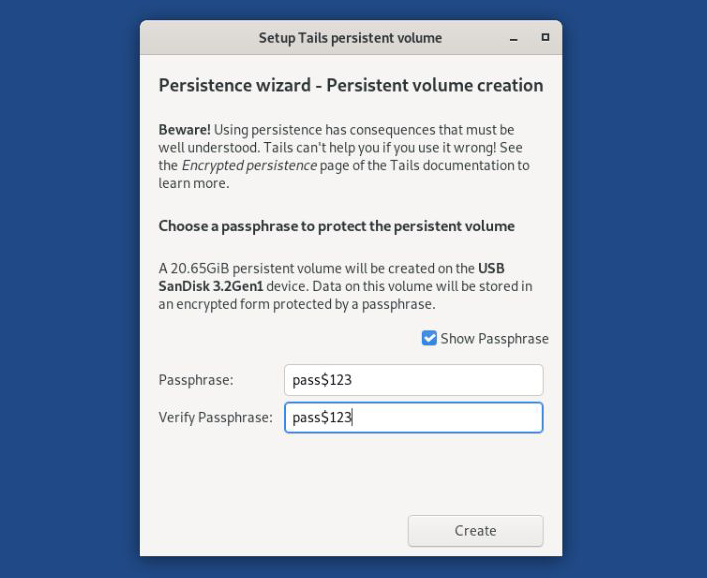The width and height of the screenshot is (707, 578).
Task: Click the title bar text 'Setup Tails persistent volume'
Action: click(x=350, y=38)
